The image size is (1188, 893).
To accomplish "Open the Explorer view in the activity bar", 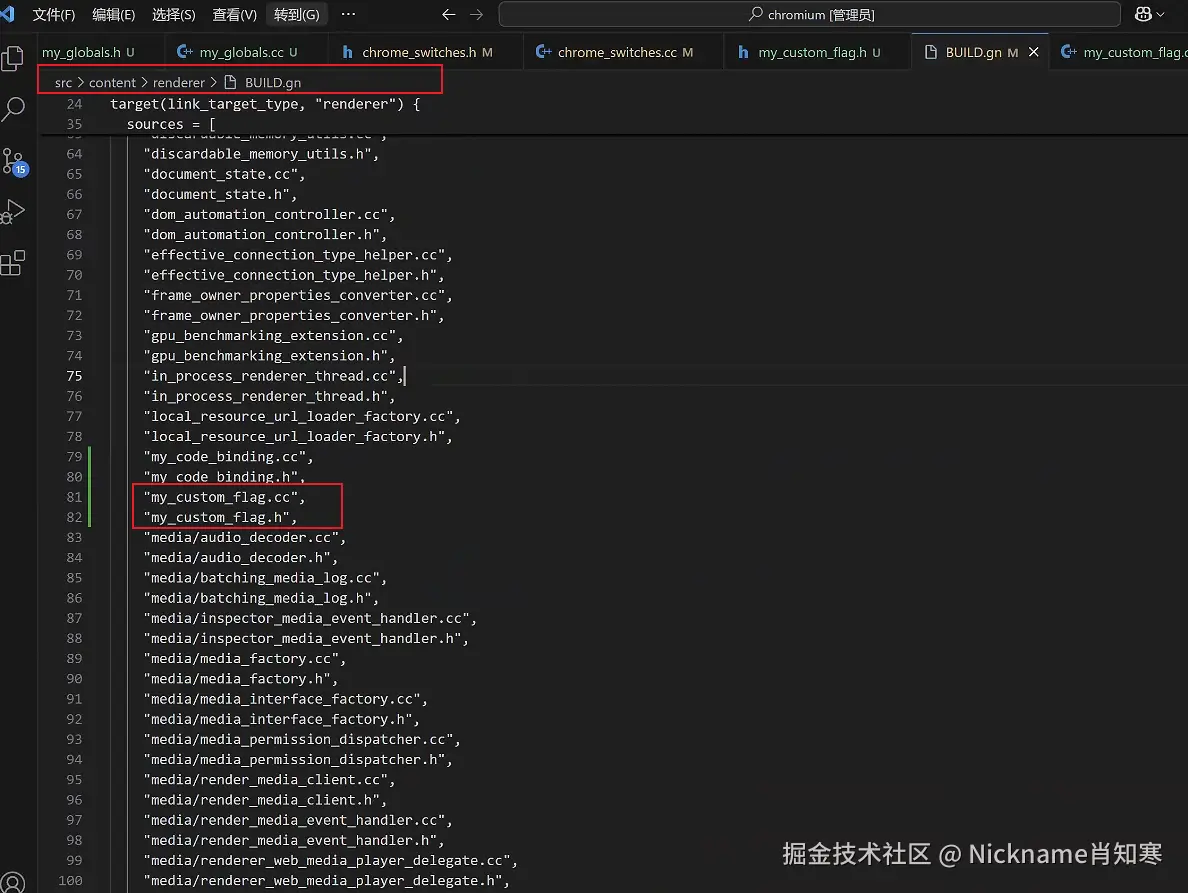I will (13, 58).
